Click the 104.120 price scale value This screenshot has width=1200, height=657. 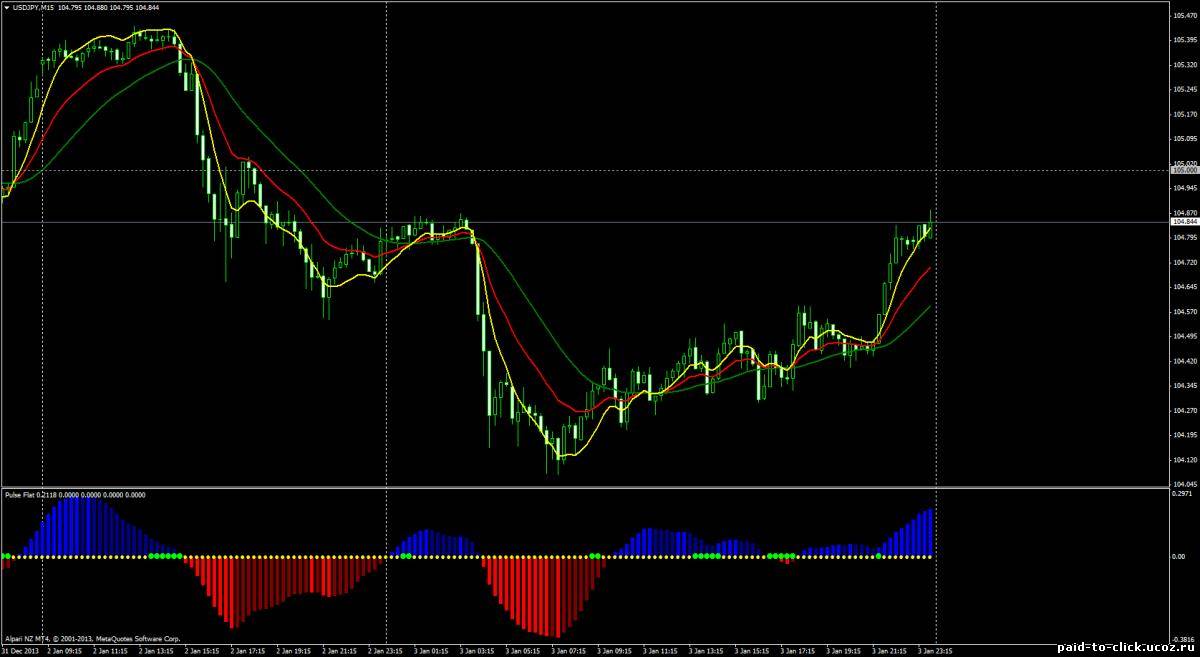(x=1184, y=459)
